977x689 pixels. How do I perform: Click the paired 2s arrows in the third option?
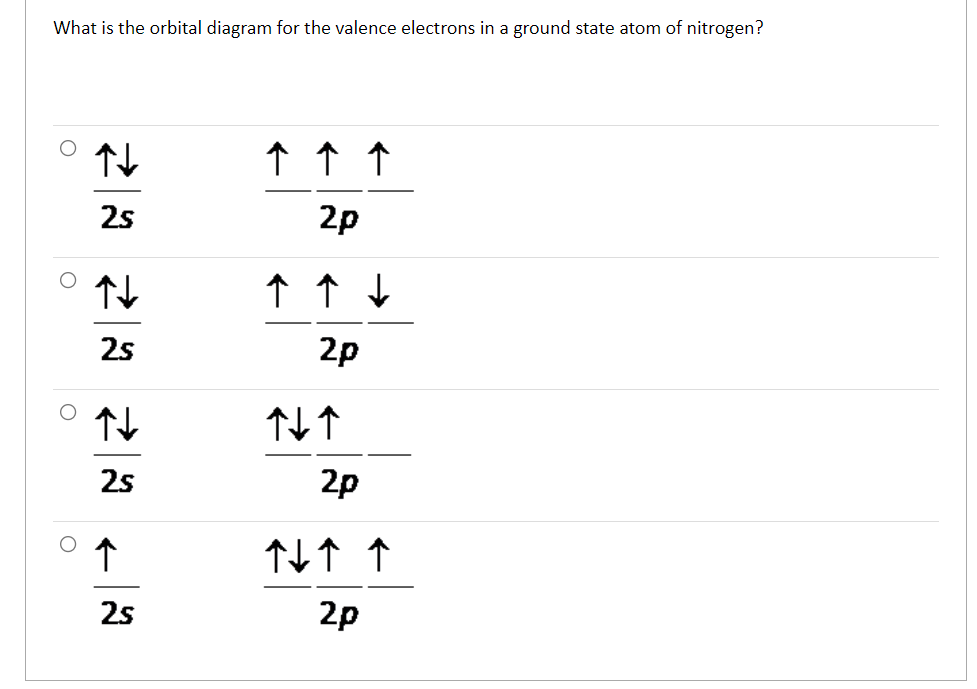point(118,422)
